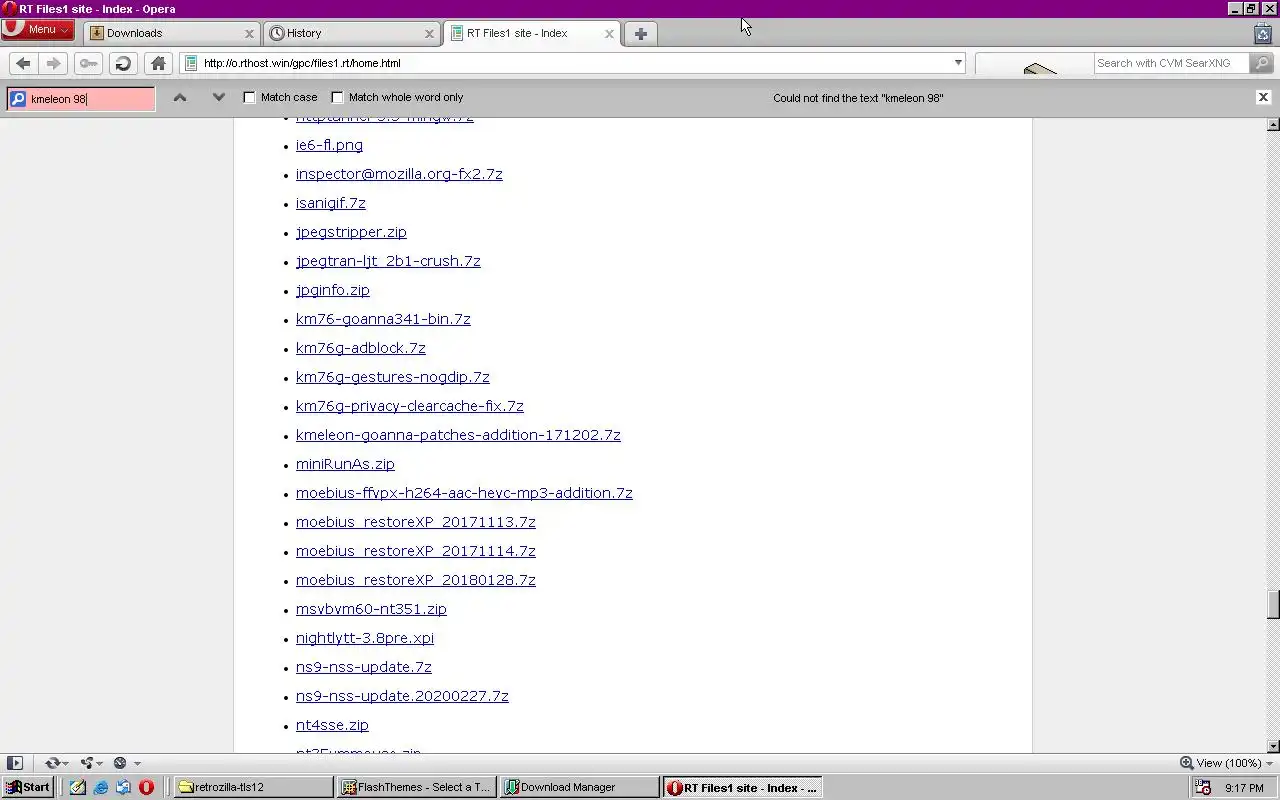
Task: Open moebius_restoreXP_20171113.7z link
Action: pos(416,522)
